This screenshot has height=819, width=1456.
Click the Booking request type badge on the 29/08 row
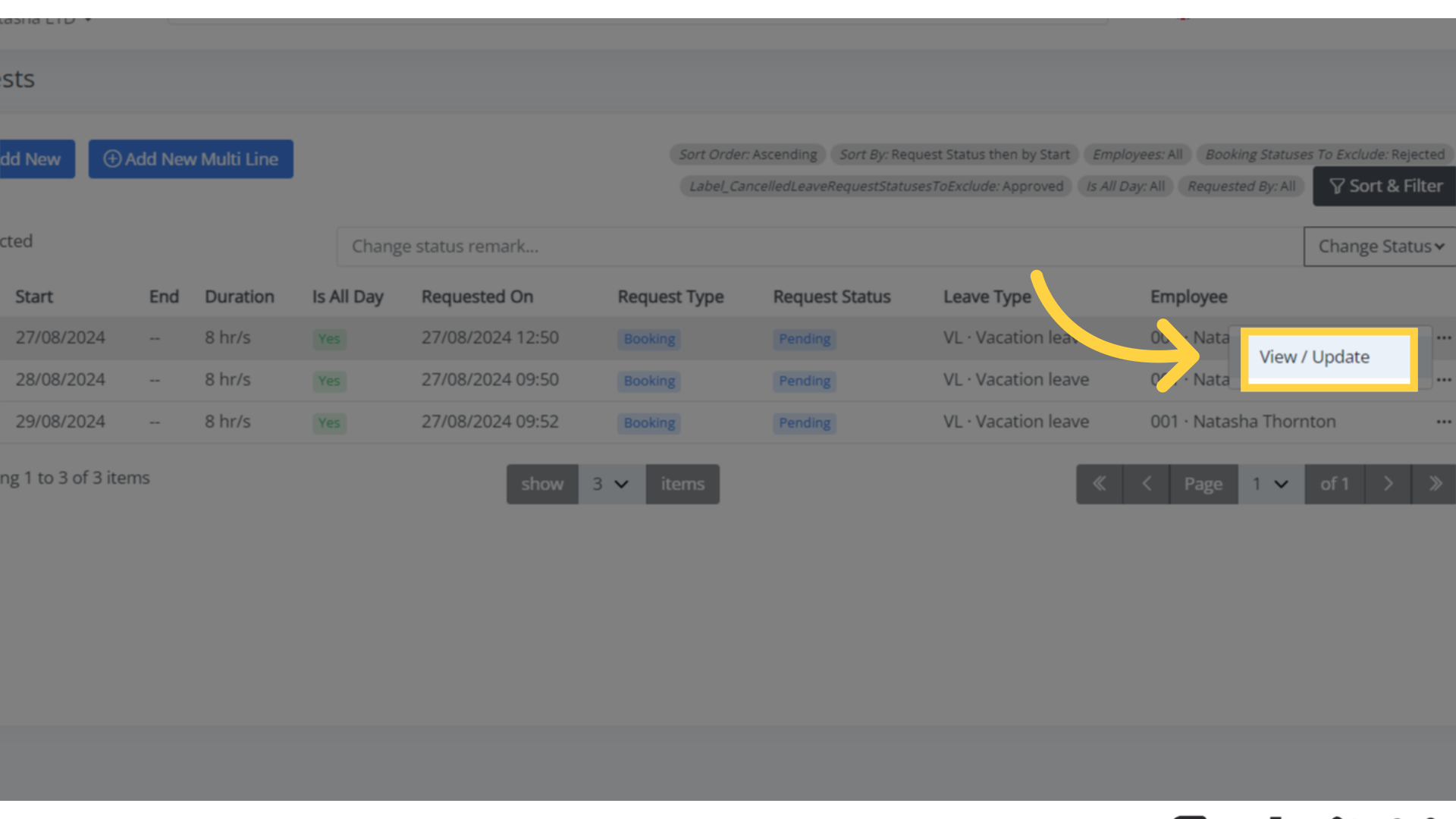click(648, 422)
